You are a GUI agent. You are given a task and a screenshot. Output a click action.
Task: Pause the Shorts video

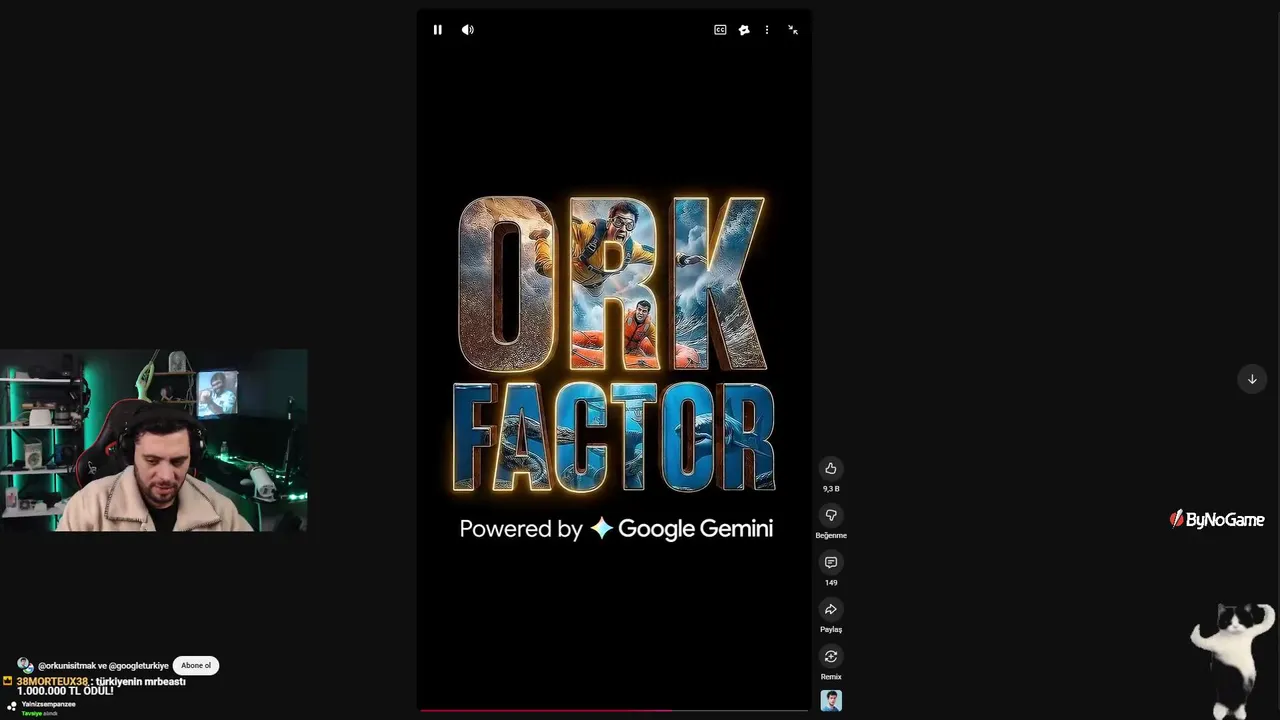point(437,30)
